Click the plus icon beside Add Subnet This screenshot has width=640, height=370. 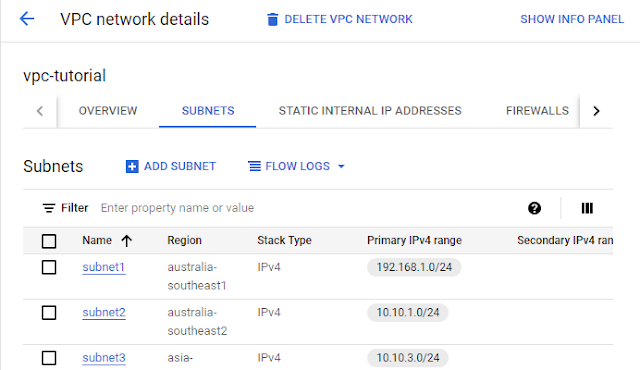click(132, 166)
